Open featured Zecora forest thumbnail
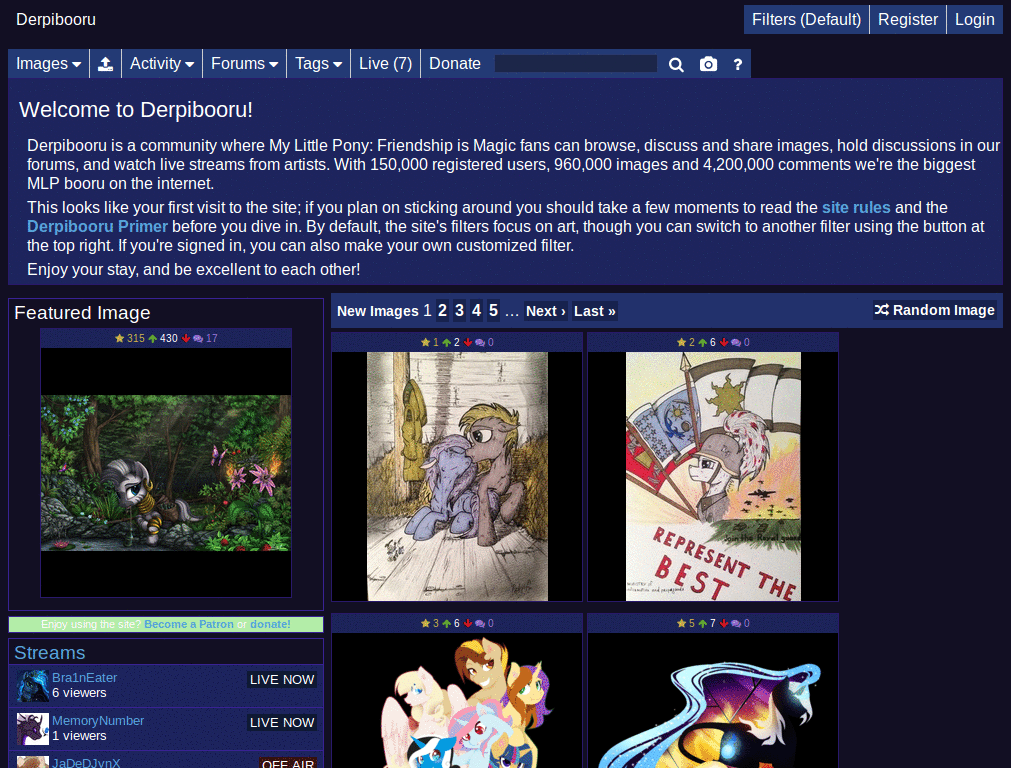This screenshot has width=1024, height=768. [166, 473]
